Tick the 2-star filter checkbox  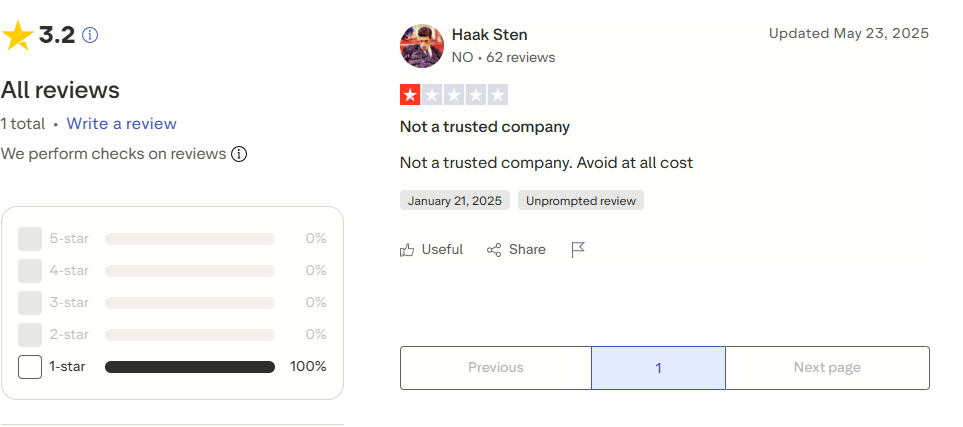click(30, 335)
